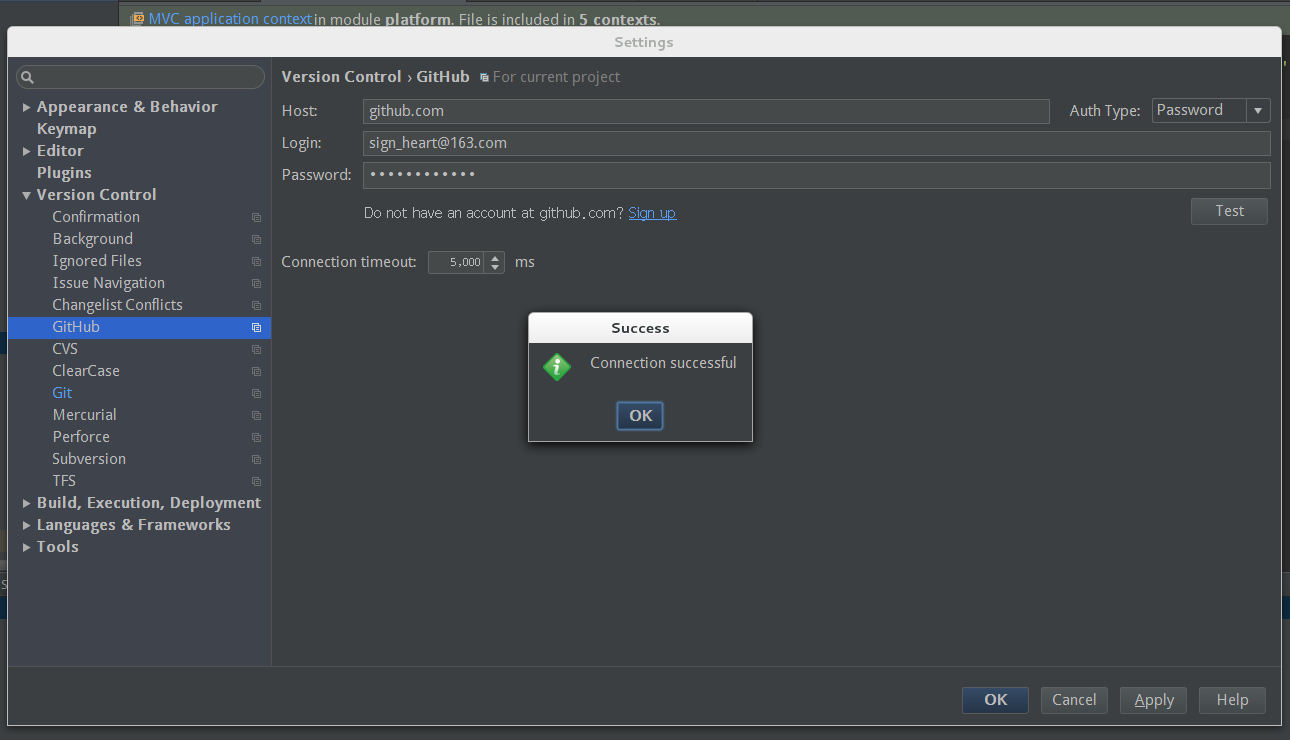The width and height of the screenshot is (1290, 740).
Task: Expand the Editor section
Action: click(x=26, y=151)
